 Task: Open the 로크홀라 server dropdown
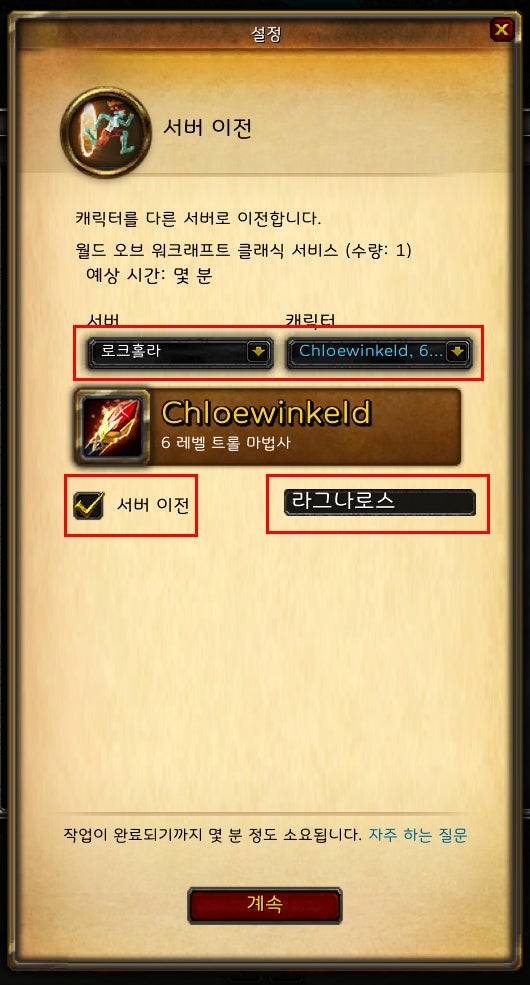click(x=180, y=352)
